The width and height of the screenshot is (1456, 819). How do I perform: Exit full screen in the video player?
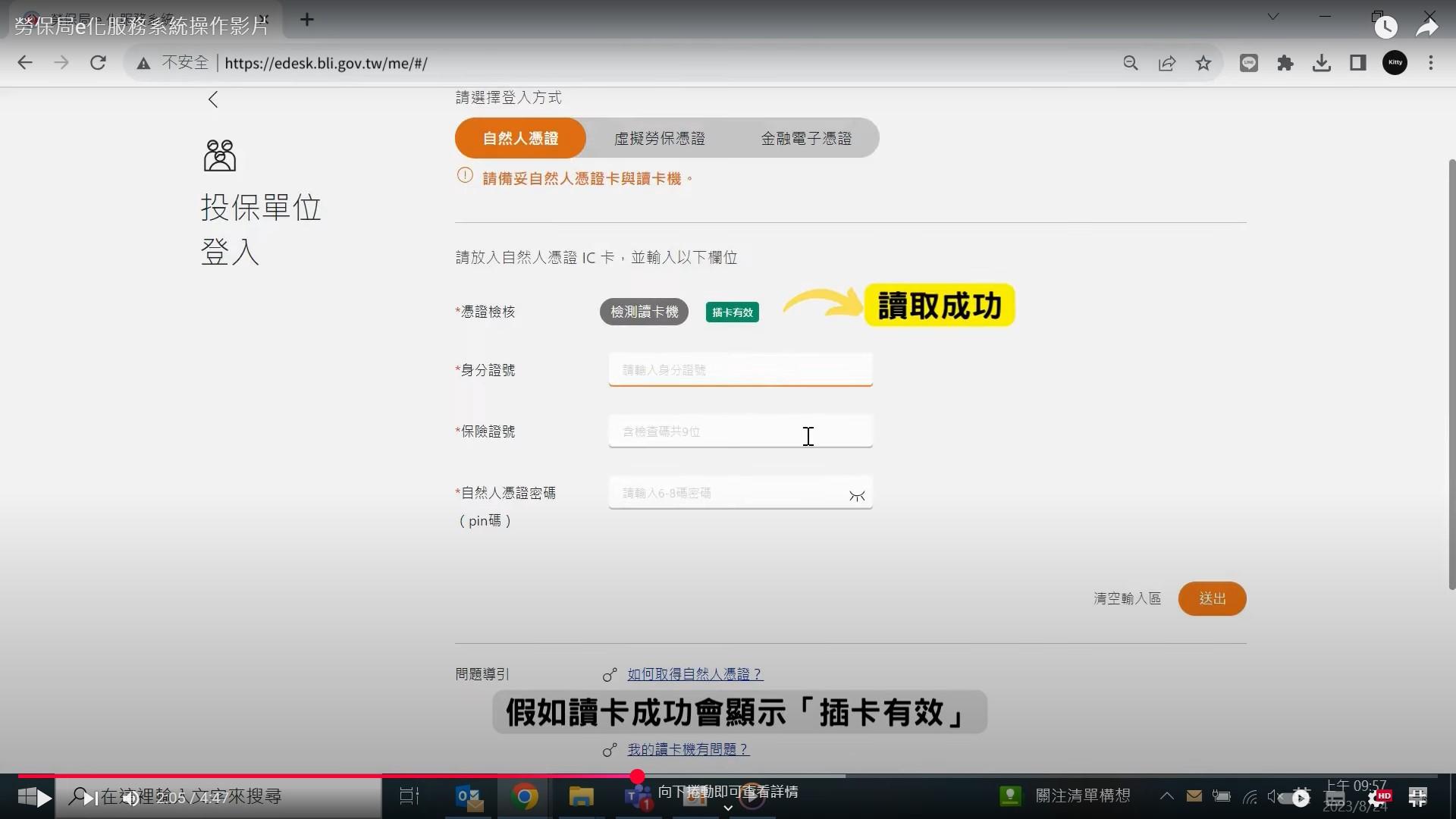1417,798
